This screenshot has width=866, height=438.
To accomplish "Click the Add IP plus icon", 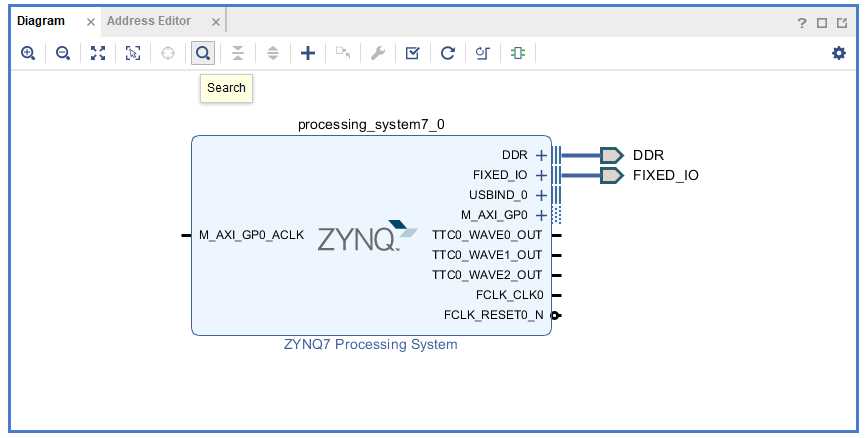I will [x=308, y=53].
